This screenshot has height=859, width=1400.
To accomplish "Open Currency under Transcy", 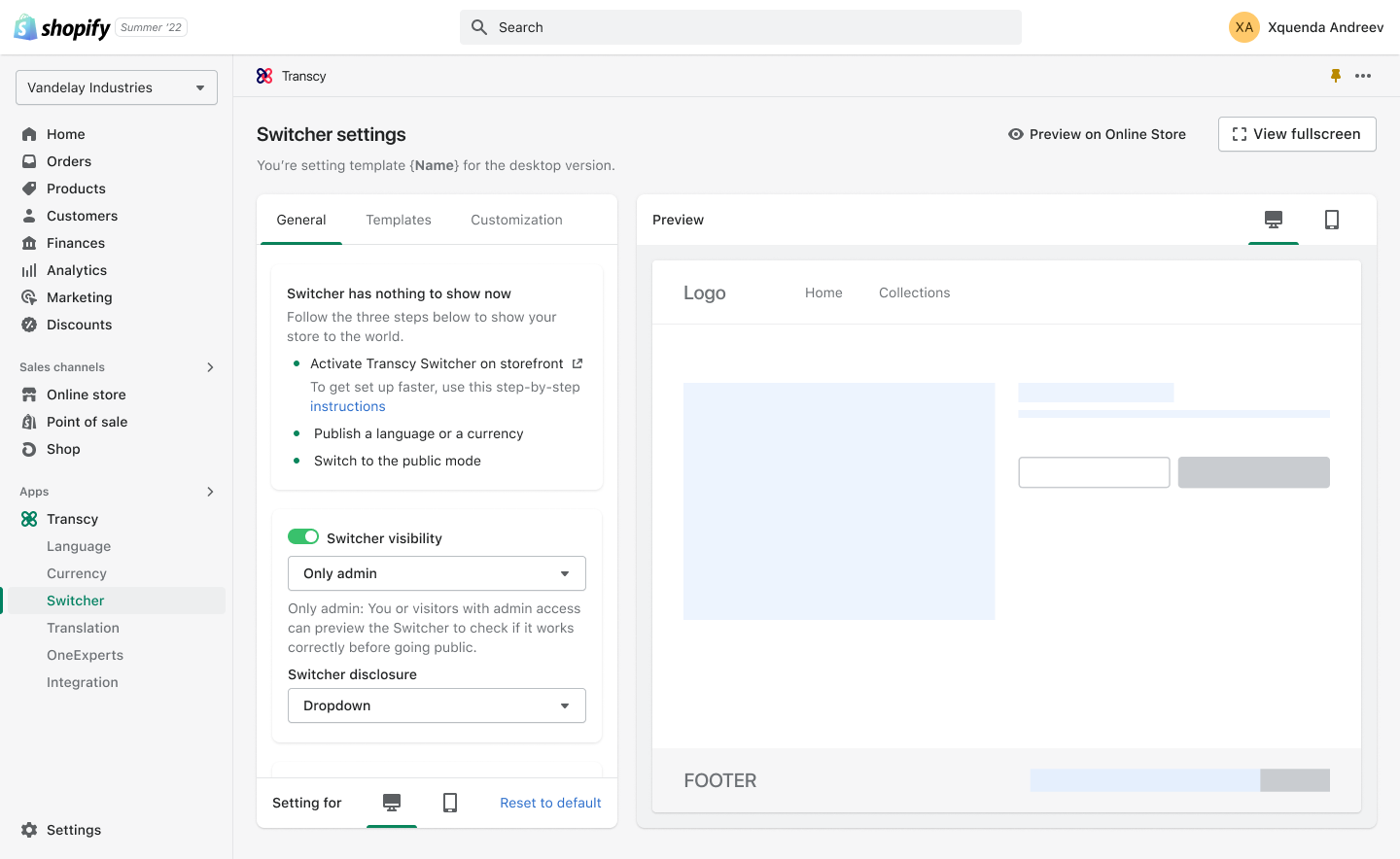I will tap(77, 573).
